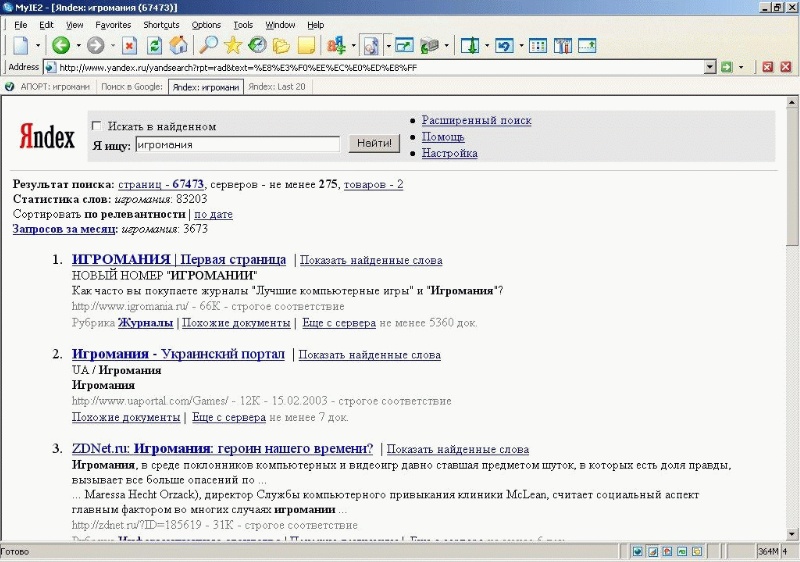Switch to the 'Поиск в Google' tab
This screenshot has width=800, height=562.
tap(132, 87)
